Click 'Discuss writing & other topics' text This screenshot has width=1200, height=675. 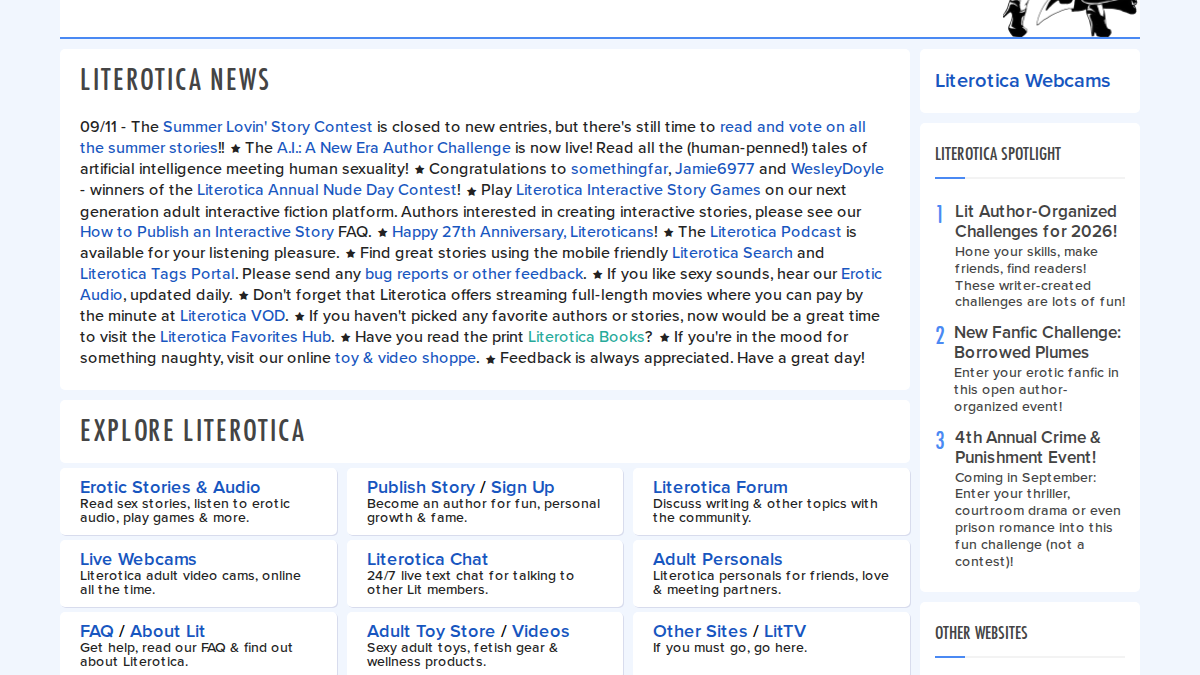pyautogui.click(x=765, y=511)
